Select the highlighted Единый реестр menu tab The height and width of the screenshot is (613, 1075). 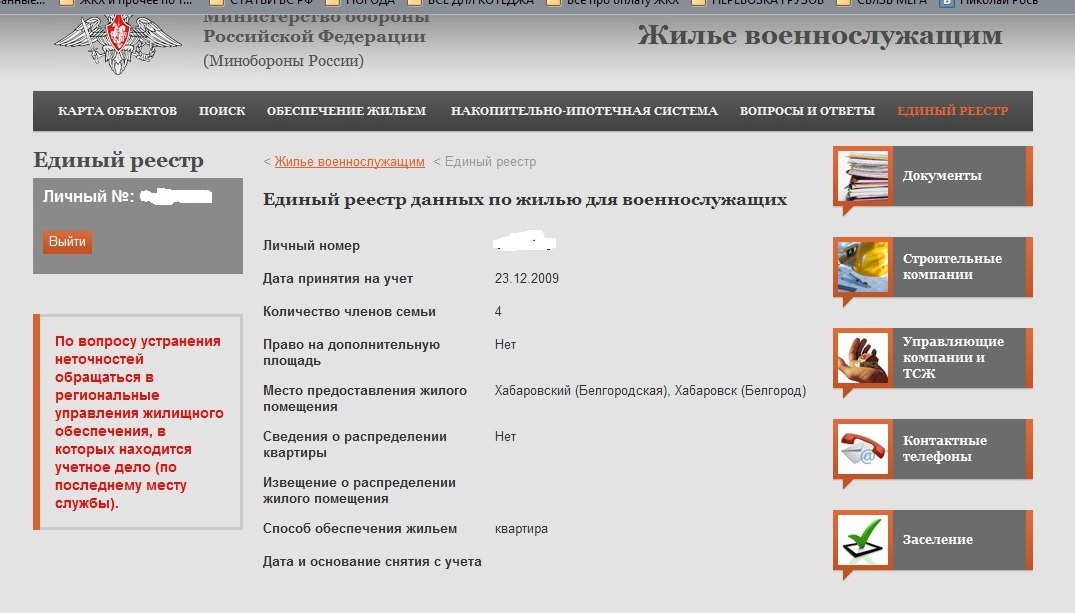click(952, 111)
